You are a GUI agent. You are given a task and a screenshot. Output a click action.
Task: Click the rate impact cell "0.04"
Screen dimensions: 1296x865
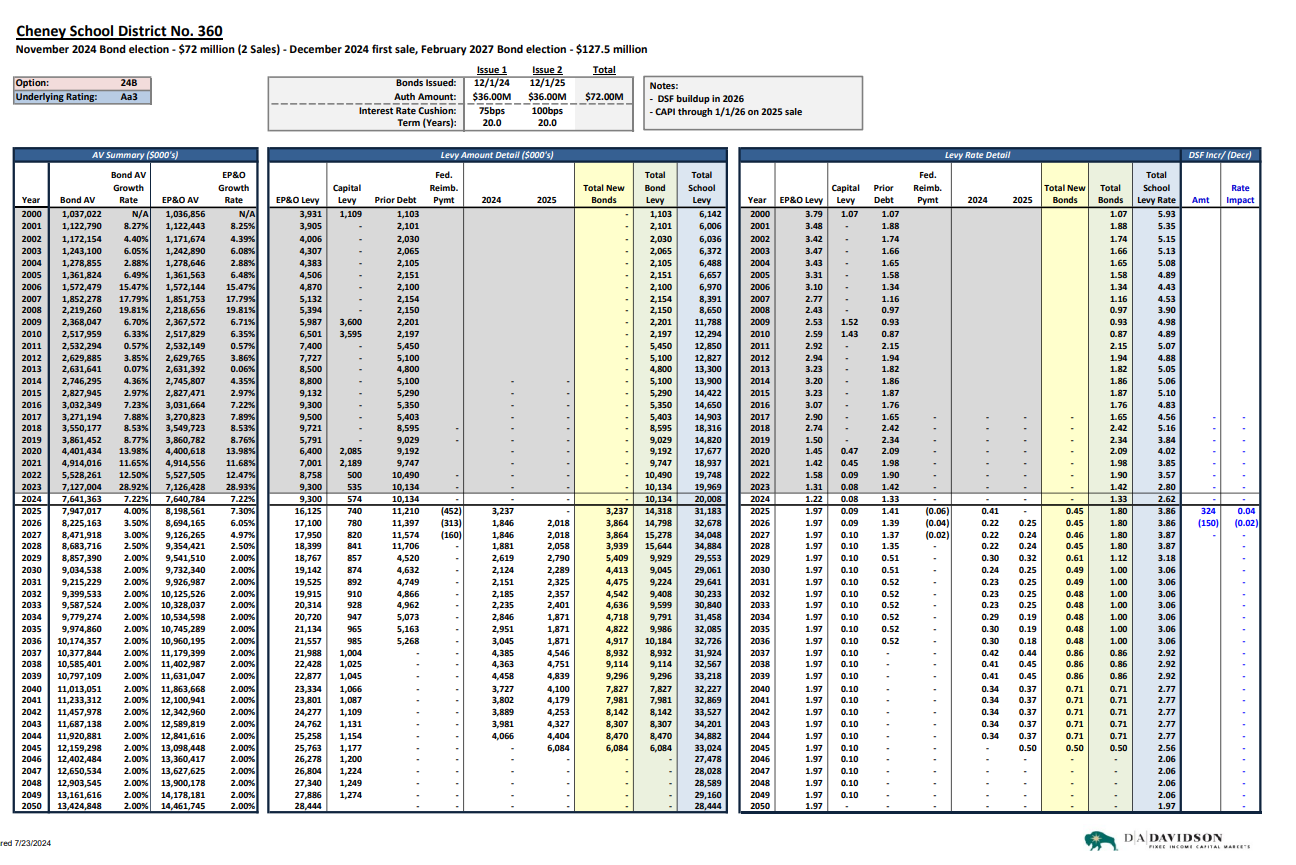(1247, 509)
